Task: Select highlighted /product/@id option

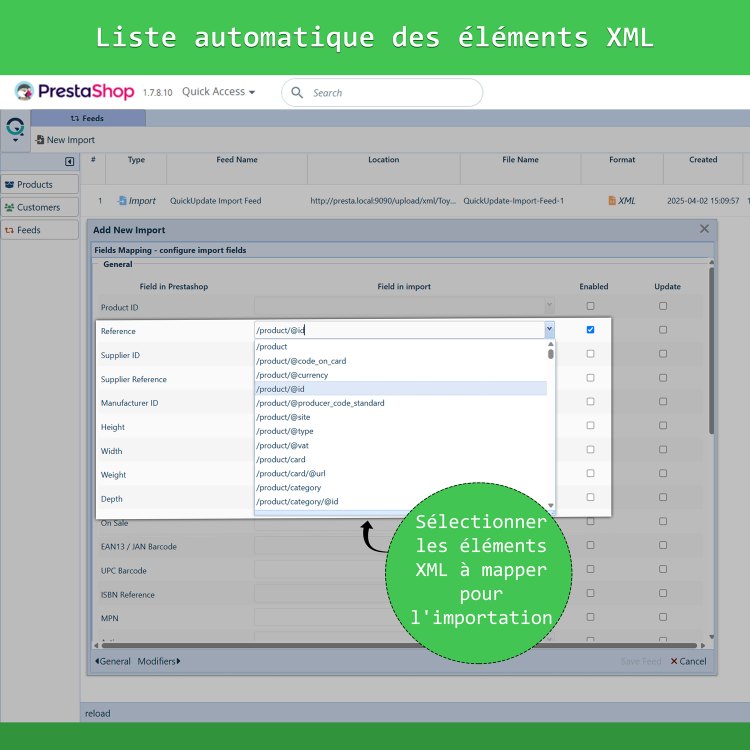Action: [x=401, y=389]
